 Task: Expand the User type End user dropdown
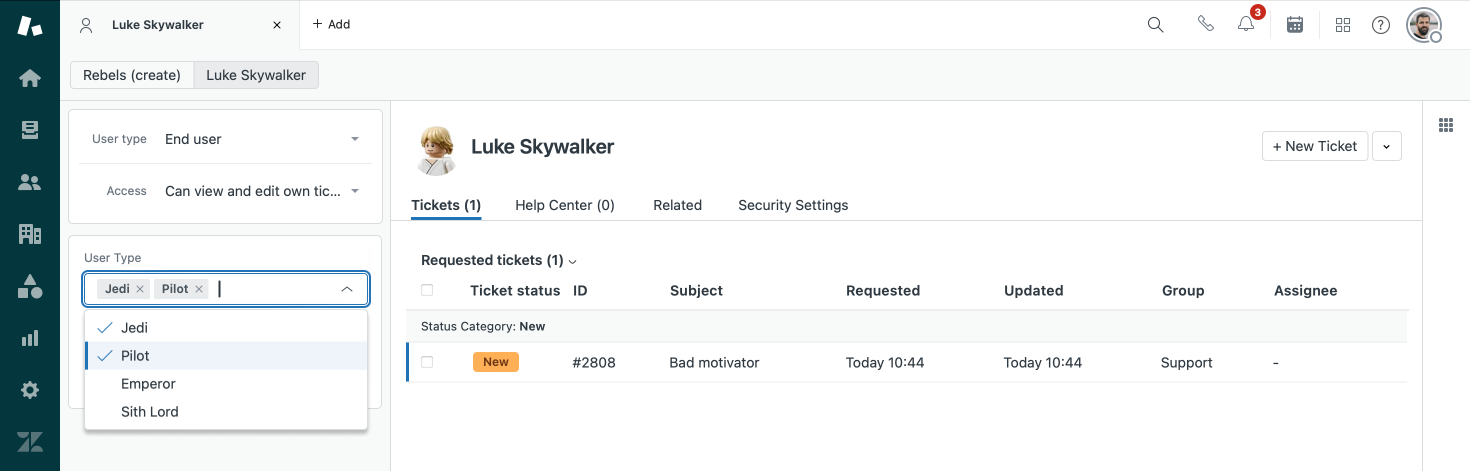click(262, 139)
